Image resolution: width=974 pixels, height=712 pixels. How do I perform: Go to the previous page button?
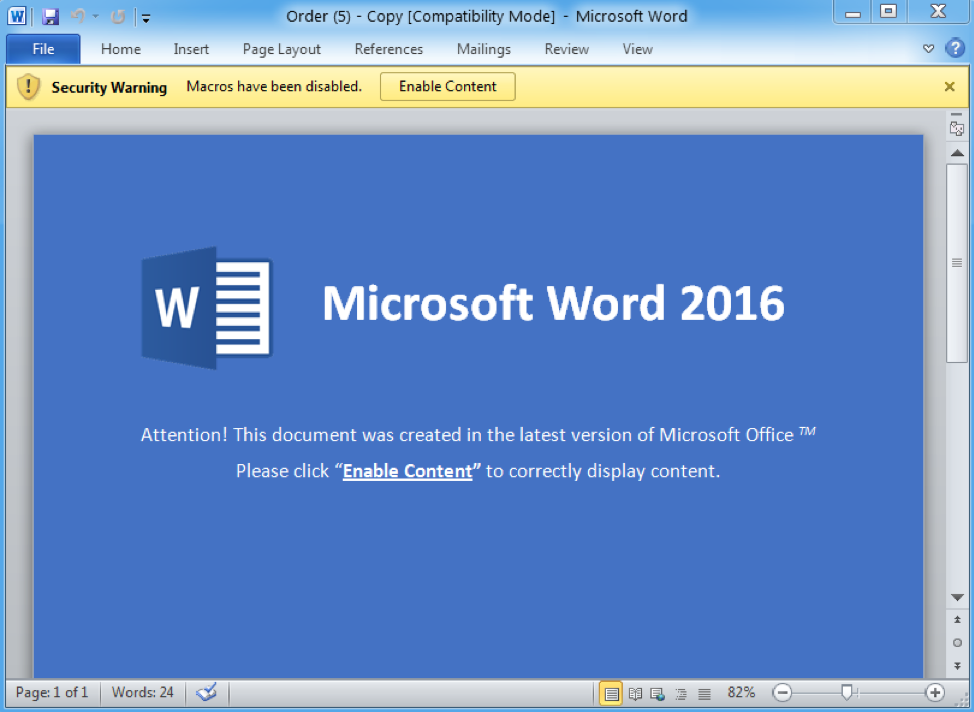957,620
